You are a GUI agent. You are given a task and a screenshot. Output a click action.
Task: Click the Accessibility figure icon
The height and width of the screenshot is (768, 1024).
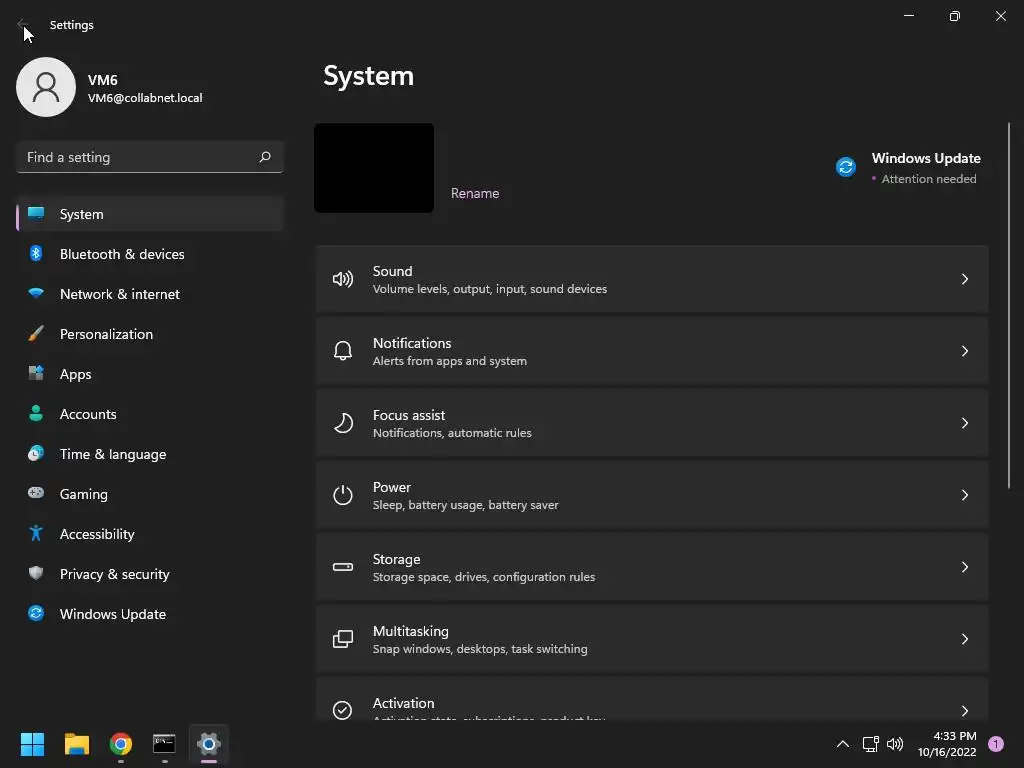coord(36,534)
